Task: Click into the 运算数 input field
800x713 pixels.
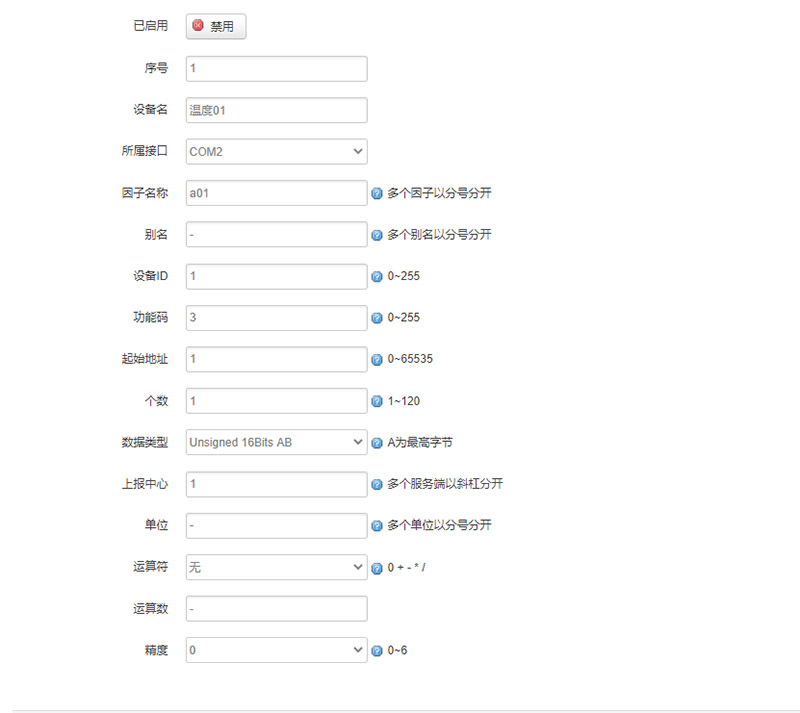Action: (276, 608)
